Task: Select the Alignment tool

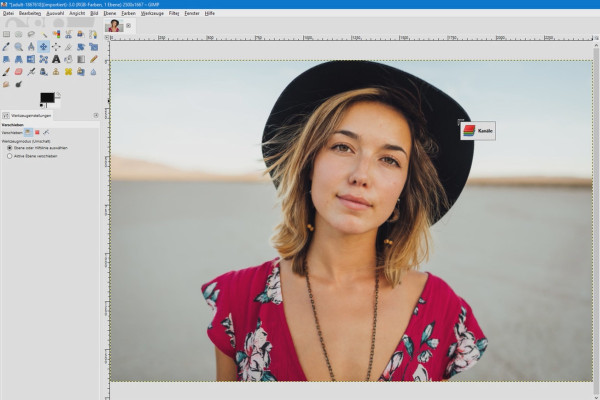Action: point(56,47)
